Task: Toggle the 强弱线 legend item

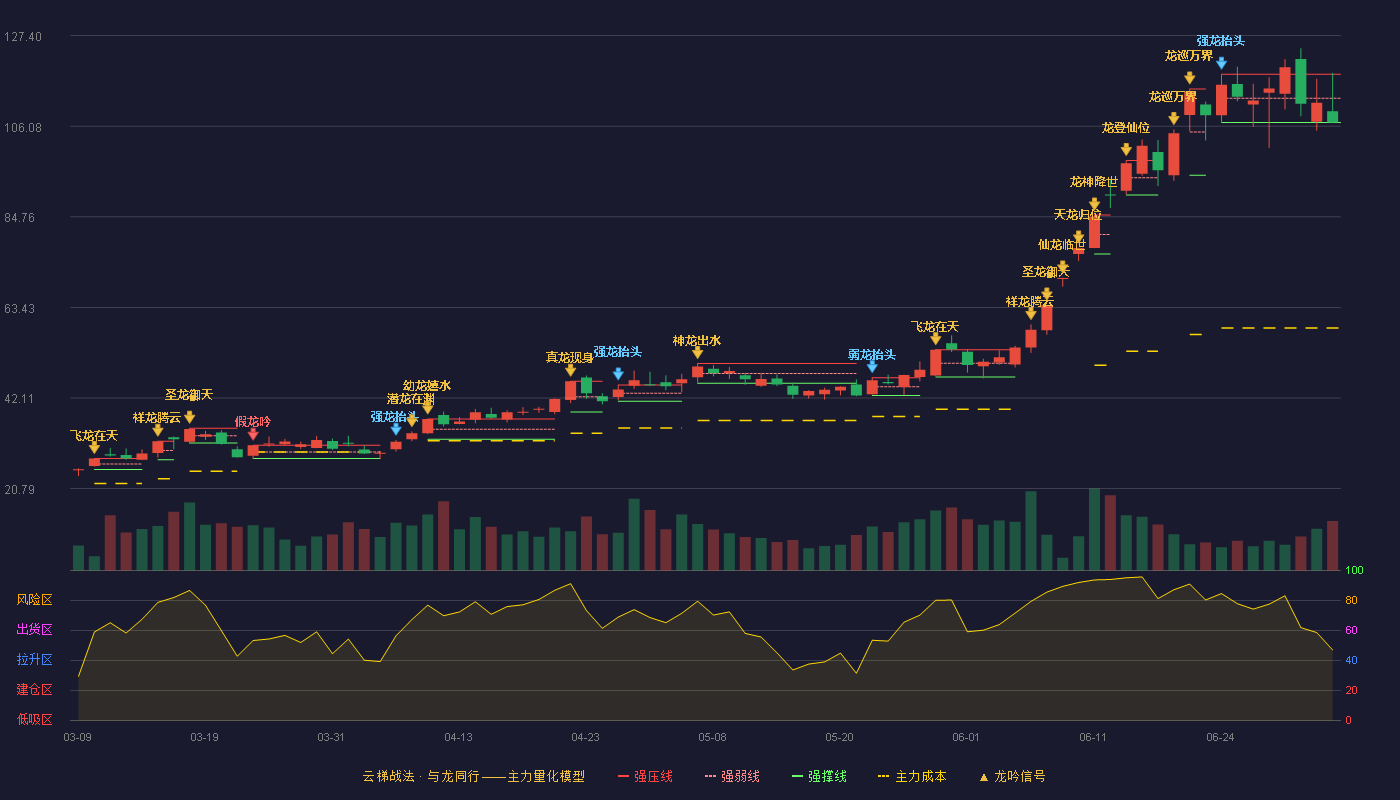Action: (732, 776)
